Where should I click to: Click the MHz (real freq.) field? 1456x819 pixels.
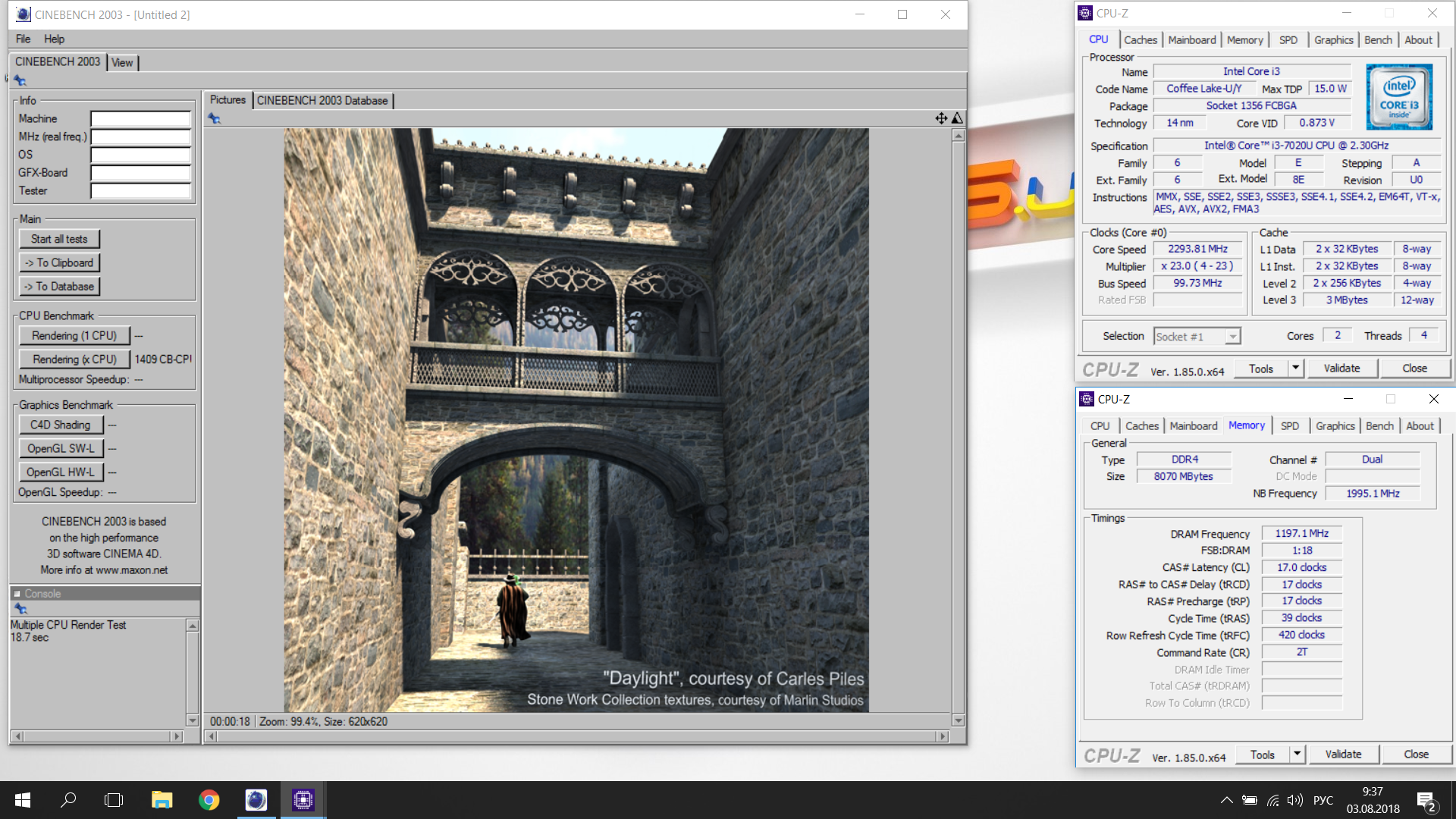point(140,137)
